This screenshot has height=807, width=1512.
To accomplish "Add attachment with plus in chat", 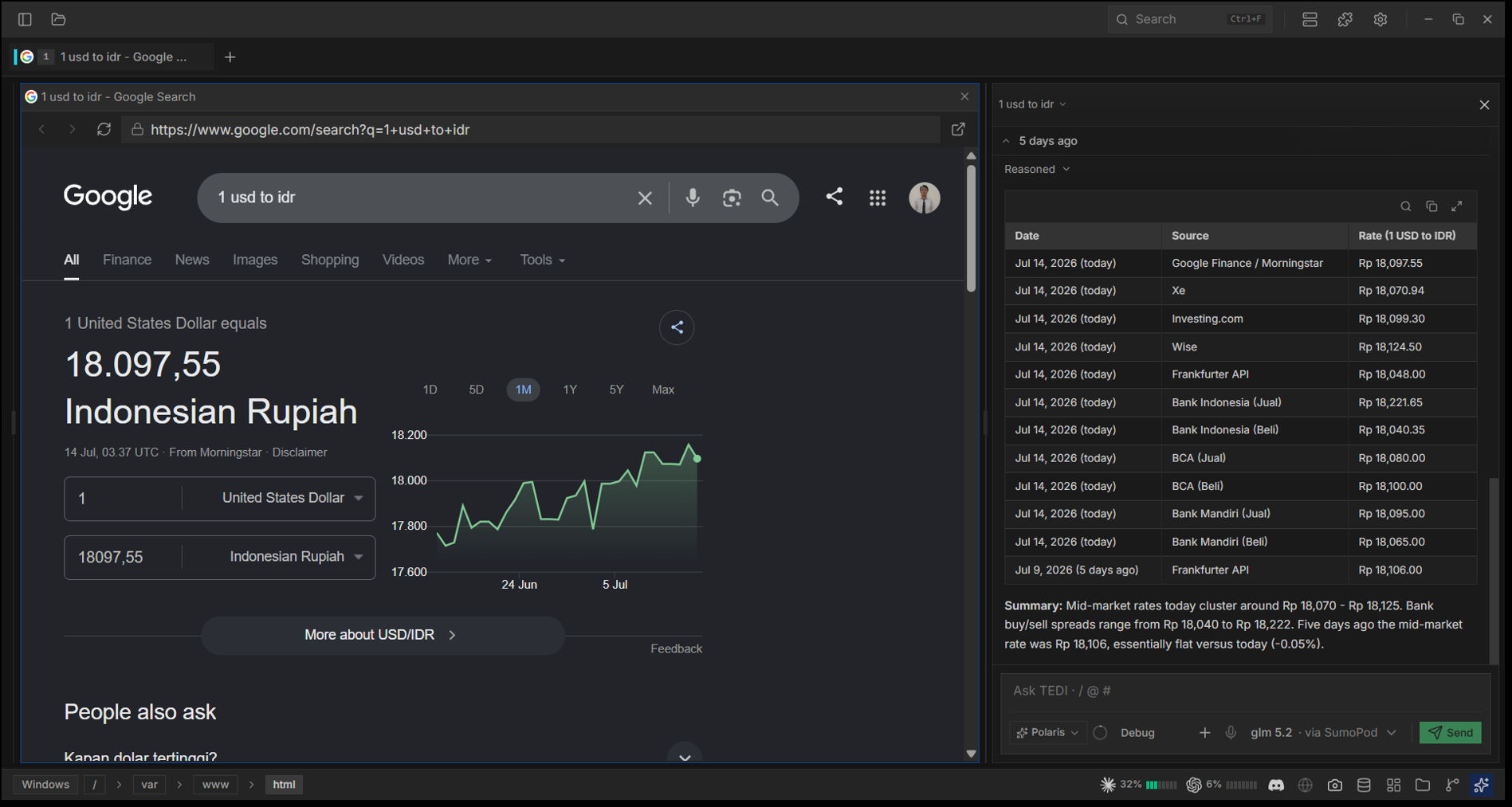I will [1204, 732].
